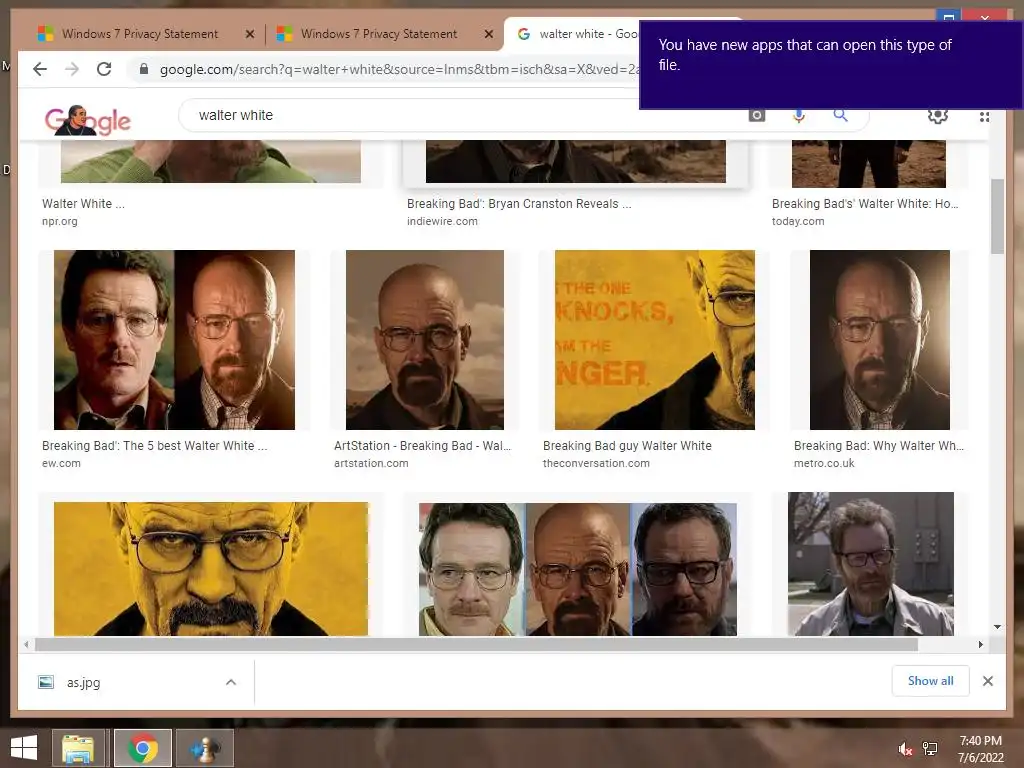This screenshot has height=768, width=1024.
Task: Switch to first Windows 7 Privacy Statement tab
Action: (139, 34)
